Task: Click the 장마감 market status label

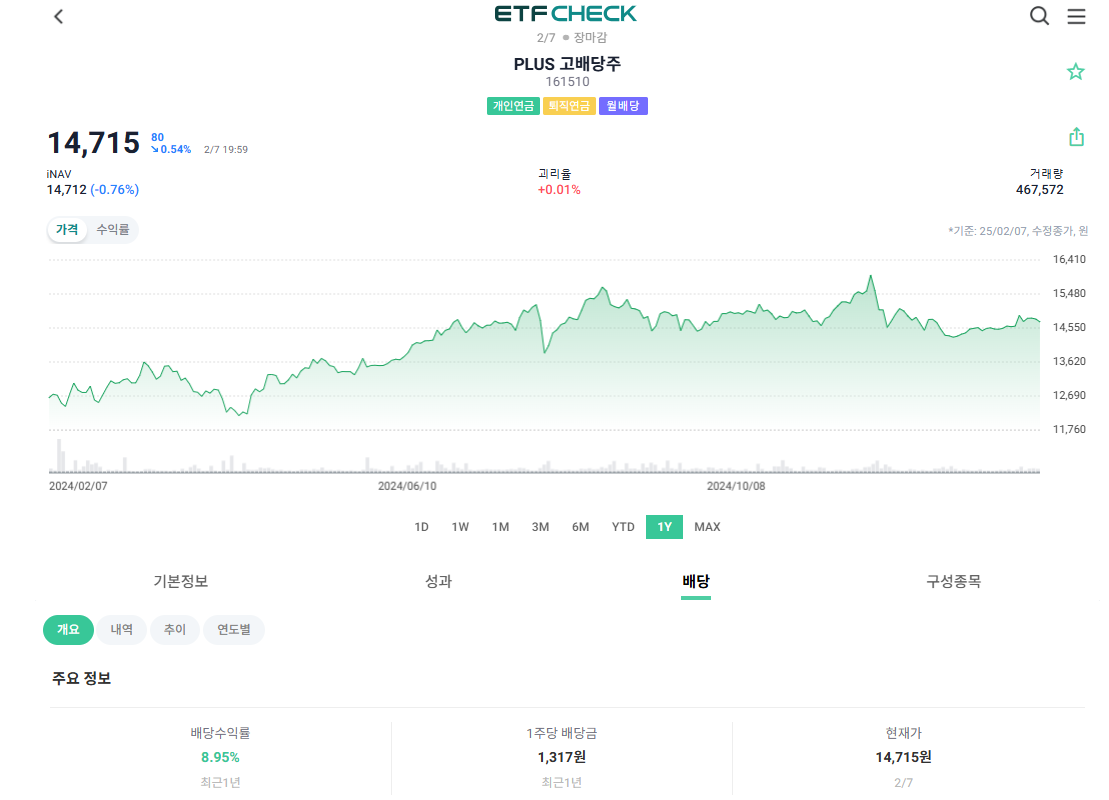Action: [x=590, y=37]
